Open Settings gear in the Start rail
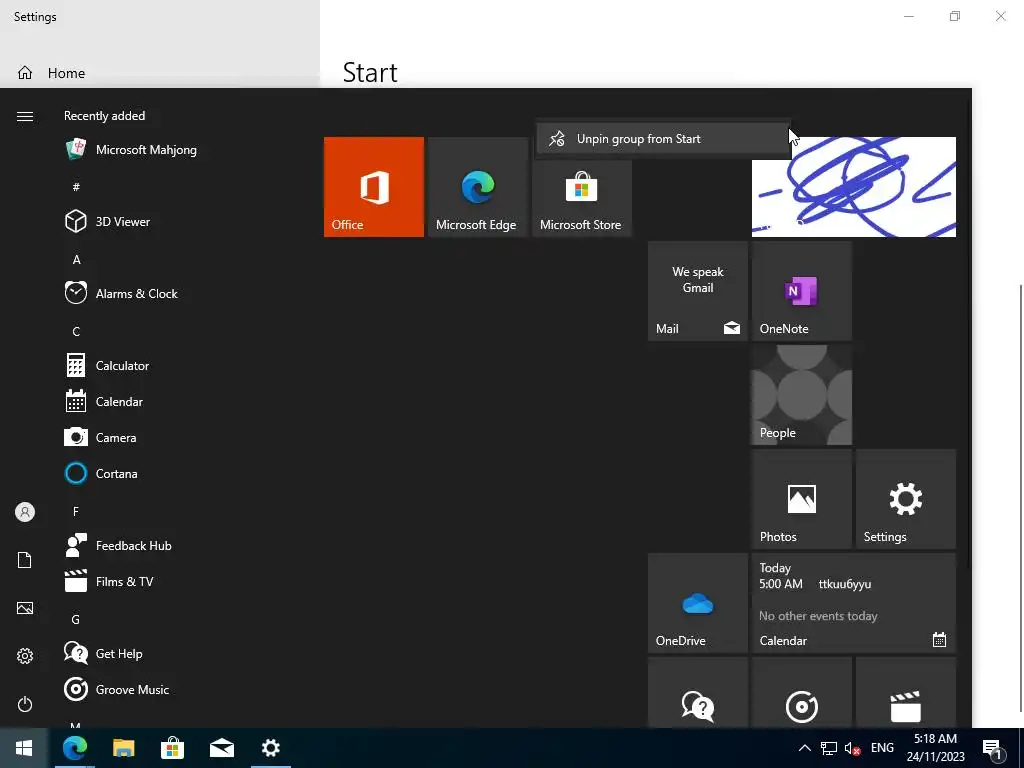Viewport: 1024px width, 768px height. click(x=25, y=656)
